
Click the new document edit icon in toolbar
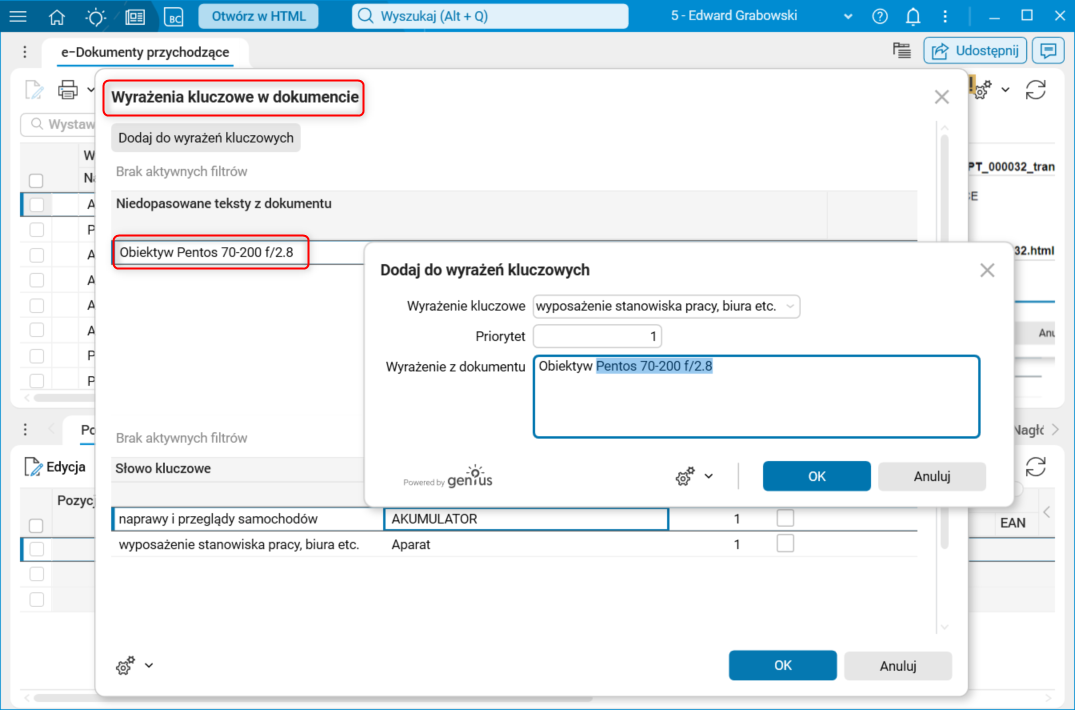[x=34, y=90]
